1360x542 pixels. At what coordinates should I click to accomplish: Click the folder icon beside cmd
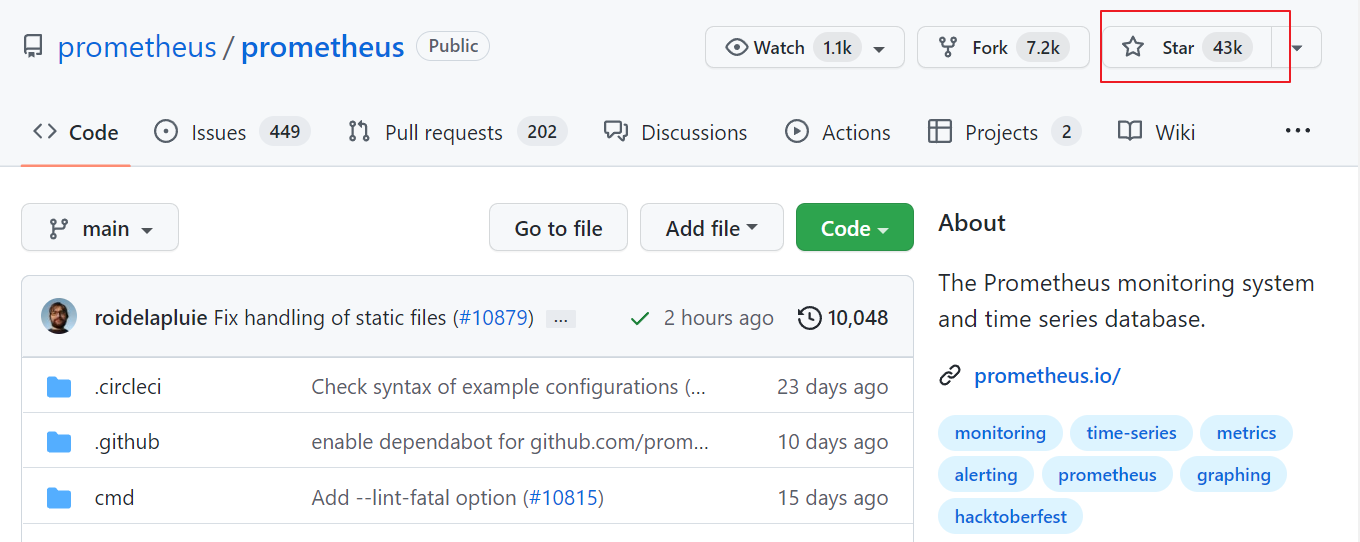coord(59,498)
